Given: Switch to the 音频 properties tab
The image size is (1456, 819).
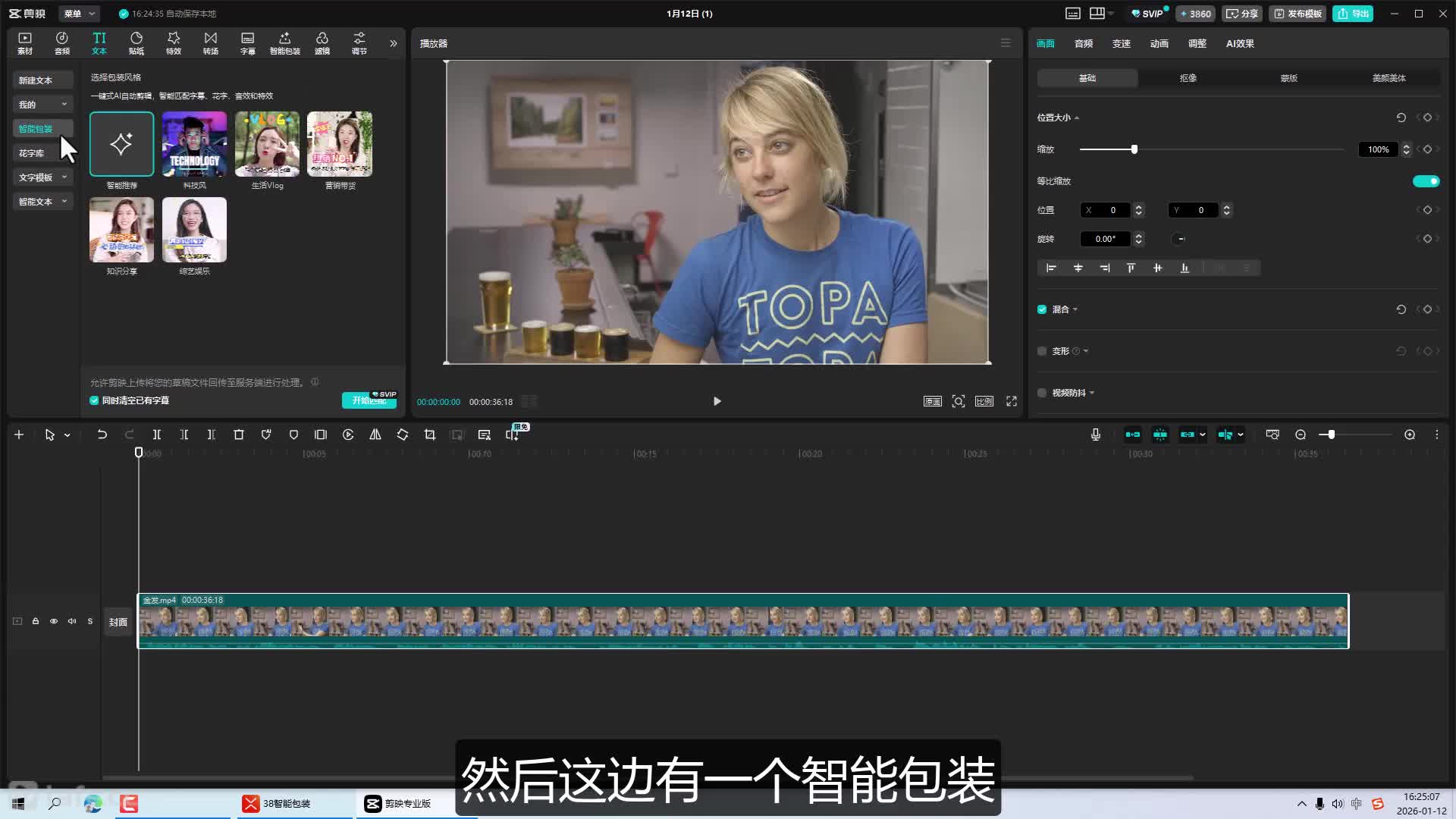Looking at the screenshot, I should [x=1083, y=43].
